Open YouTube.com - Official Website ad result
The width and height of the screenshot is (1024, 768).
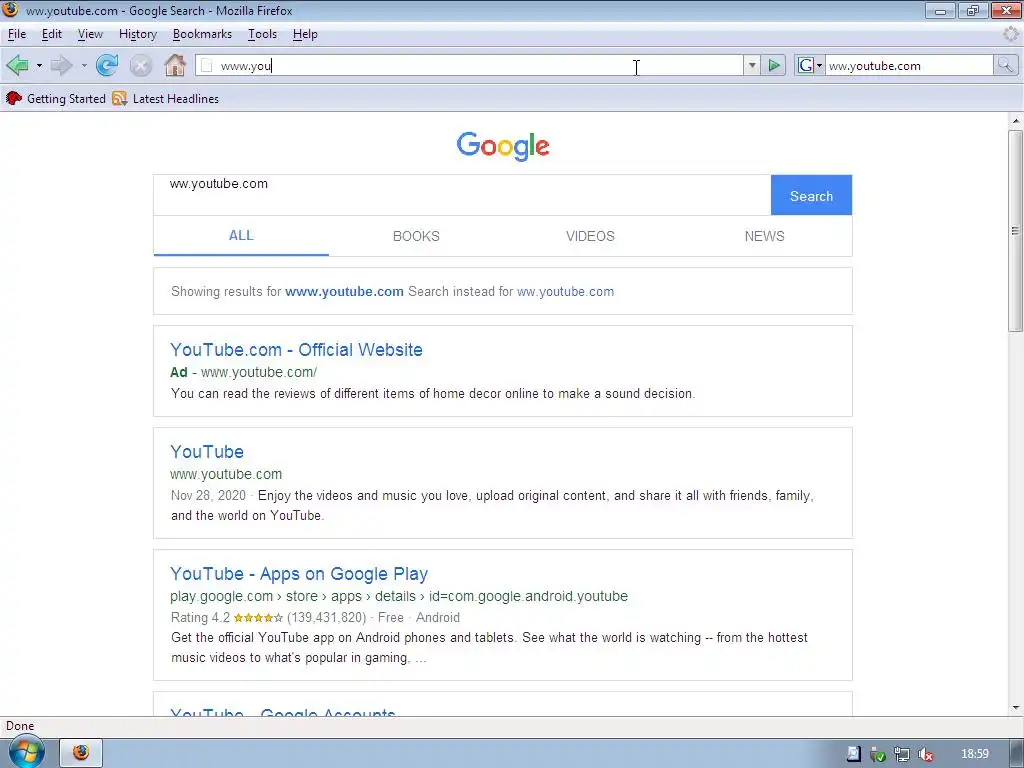pos(296,349)
